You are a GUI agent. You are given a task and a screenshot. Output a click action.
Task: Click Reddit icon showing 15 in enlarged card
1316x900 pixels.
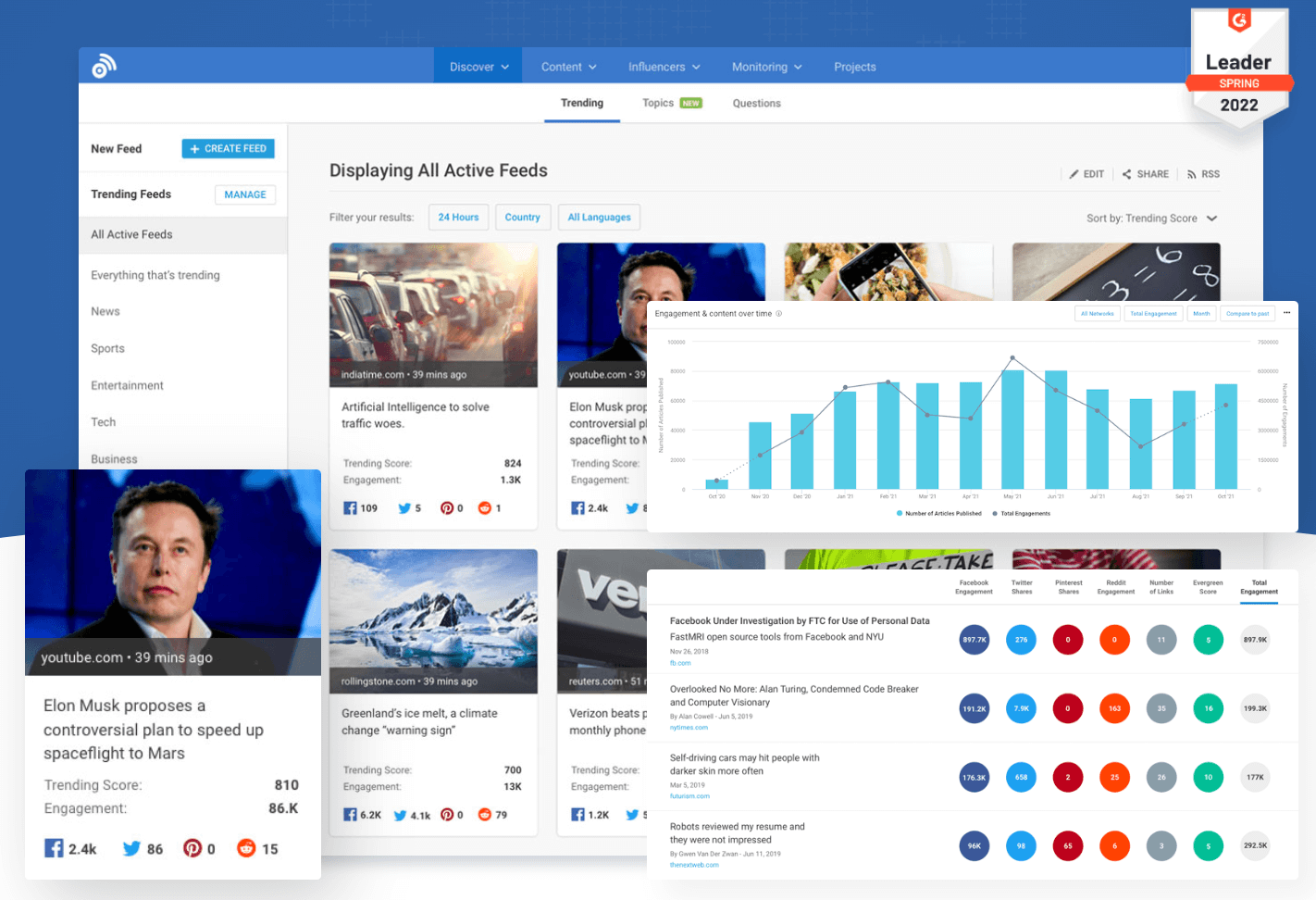point(246,848)
